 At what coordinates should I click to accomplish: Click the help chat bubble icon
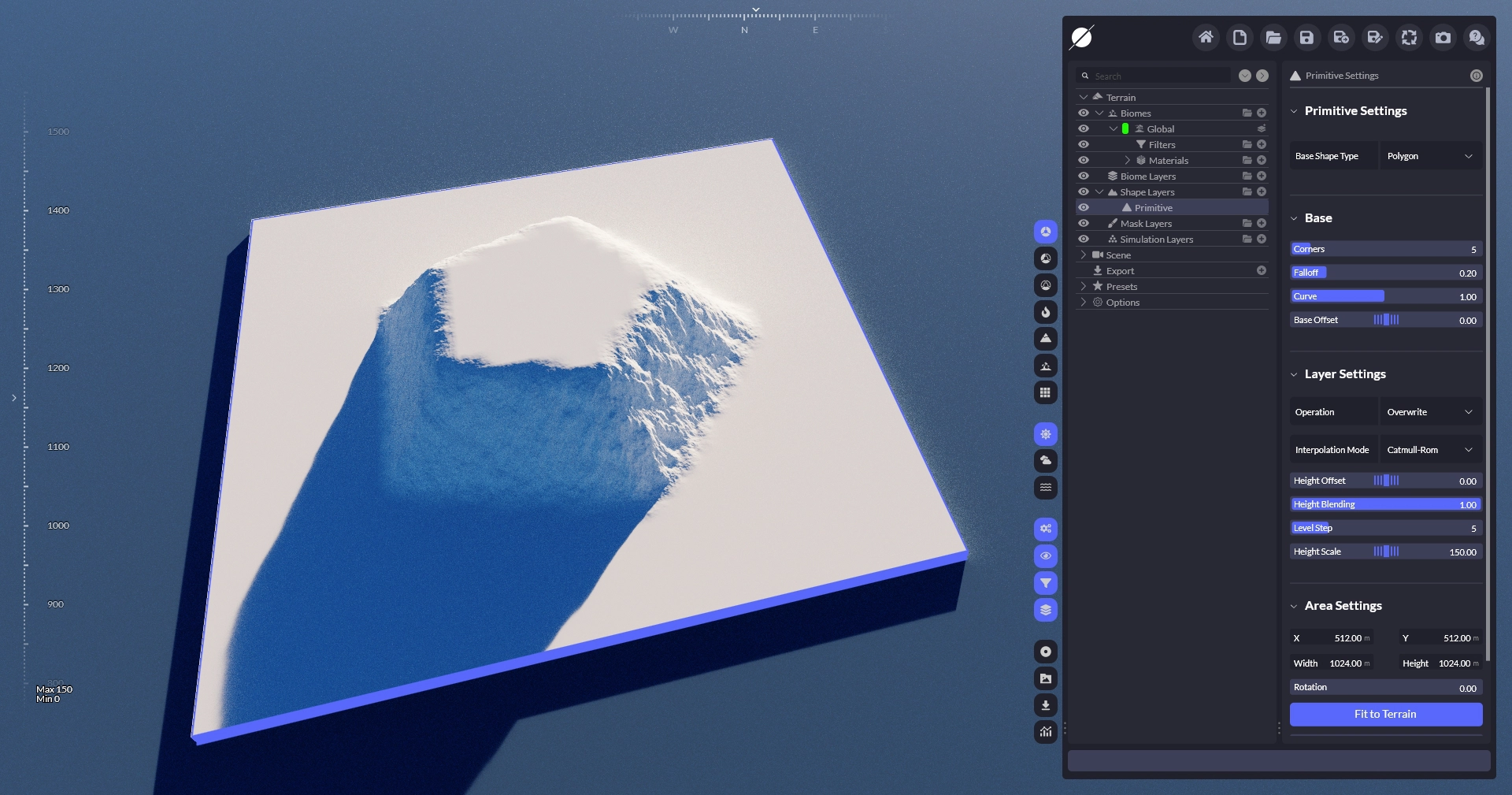[x=1477, y=37]
